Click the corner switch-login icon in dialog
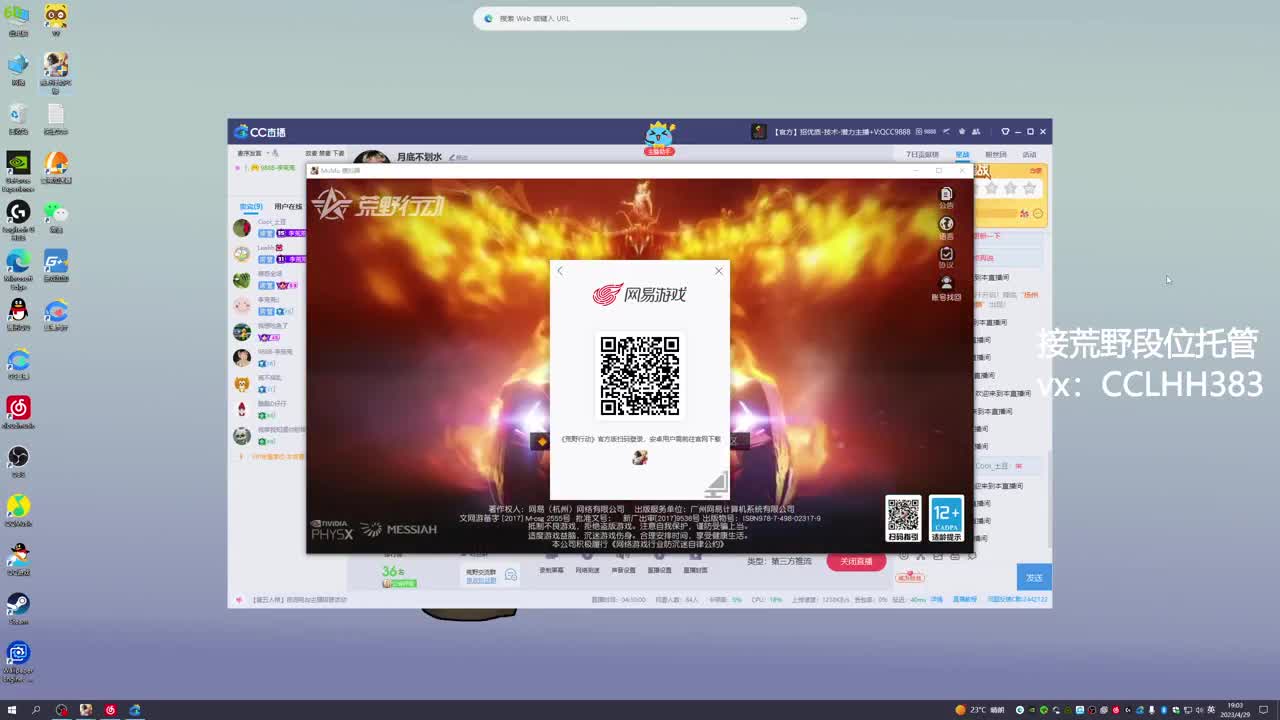The height and width of the screenshot is (720, 1280). 716,485
